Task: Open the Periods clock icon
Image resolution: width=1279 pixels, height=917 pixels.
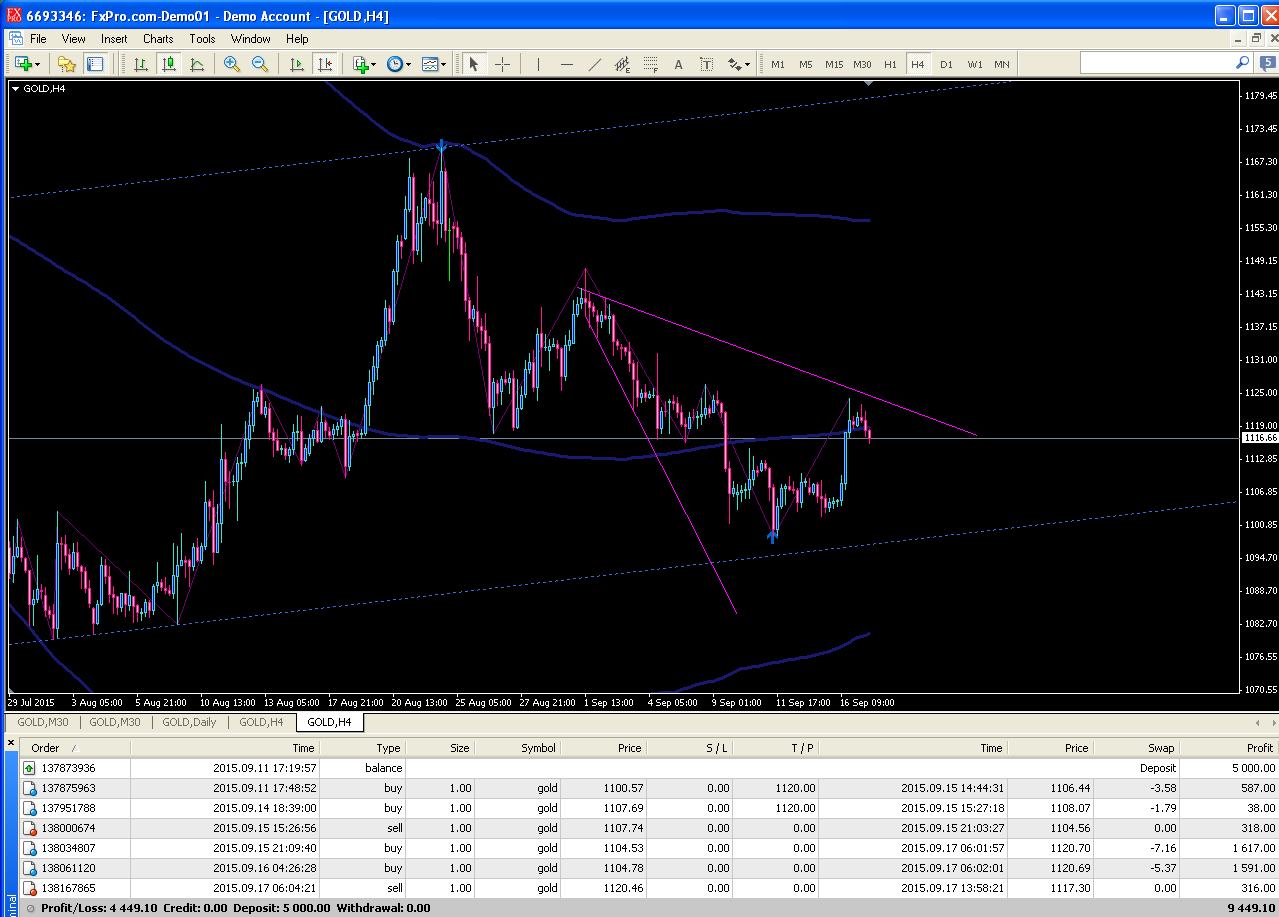Action: click(x=395, y=64)
